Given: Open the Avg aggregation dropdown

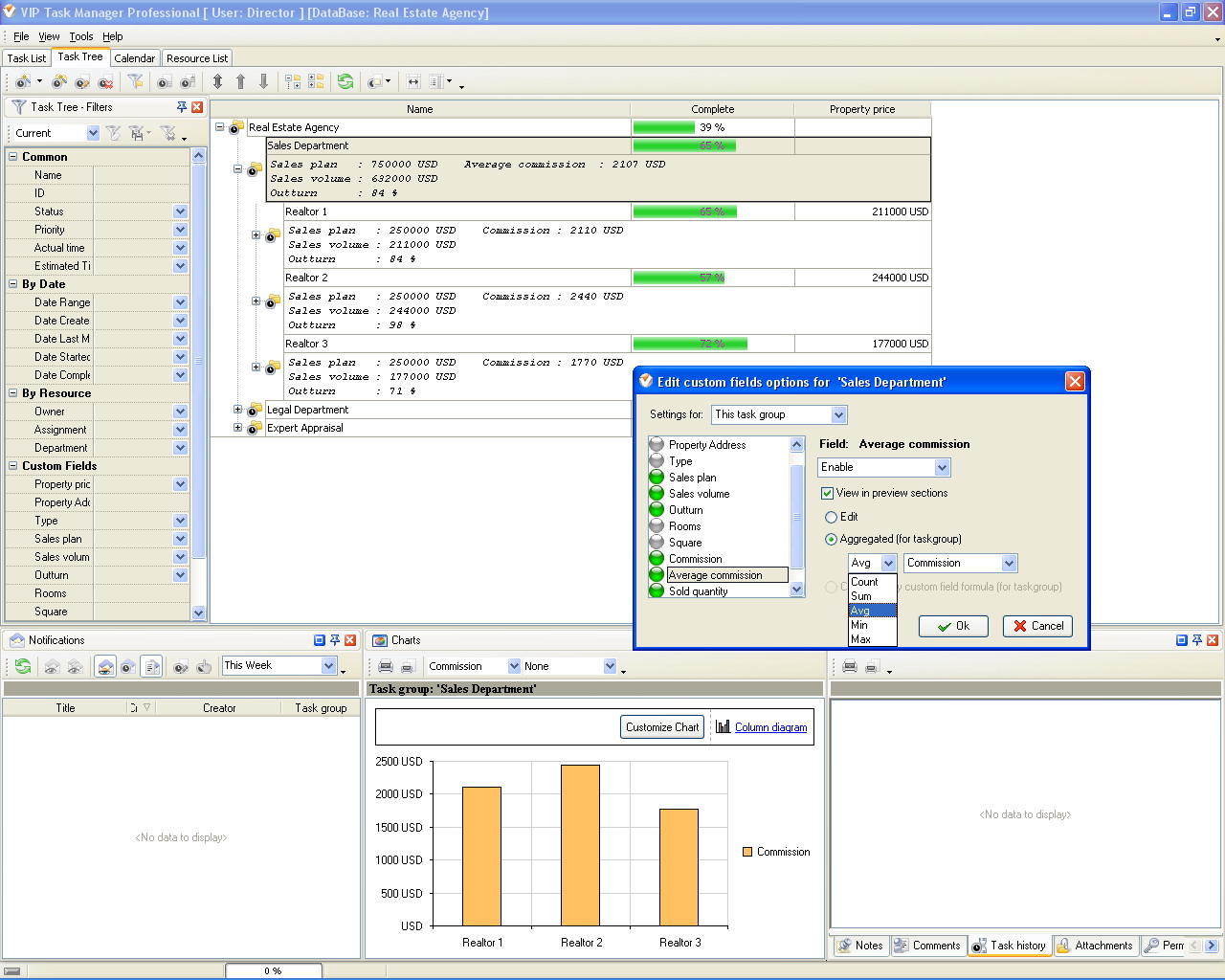Looking at the screenshot, I should click(x=887, y=563).
